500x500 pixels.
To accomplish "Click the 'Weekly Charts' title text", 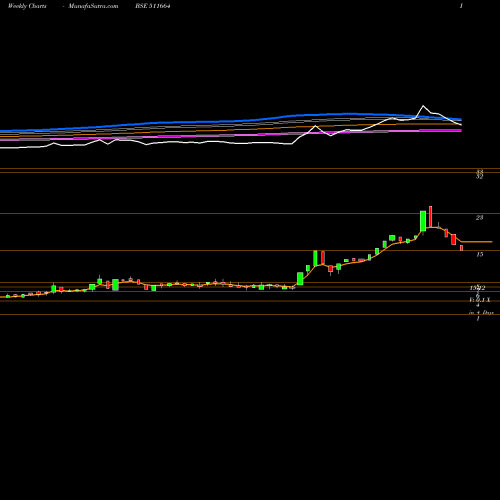I will point(27,6).
